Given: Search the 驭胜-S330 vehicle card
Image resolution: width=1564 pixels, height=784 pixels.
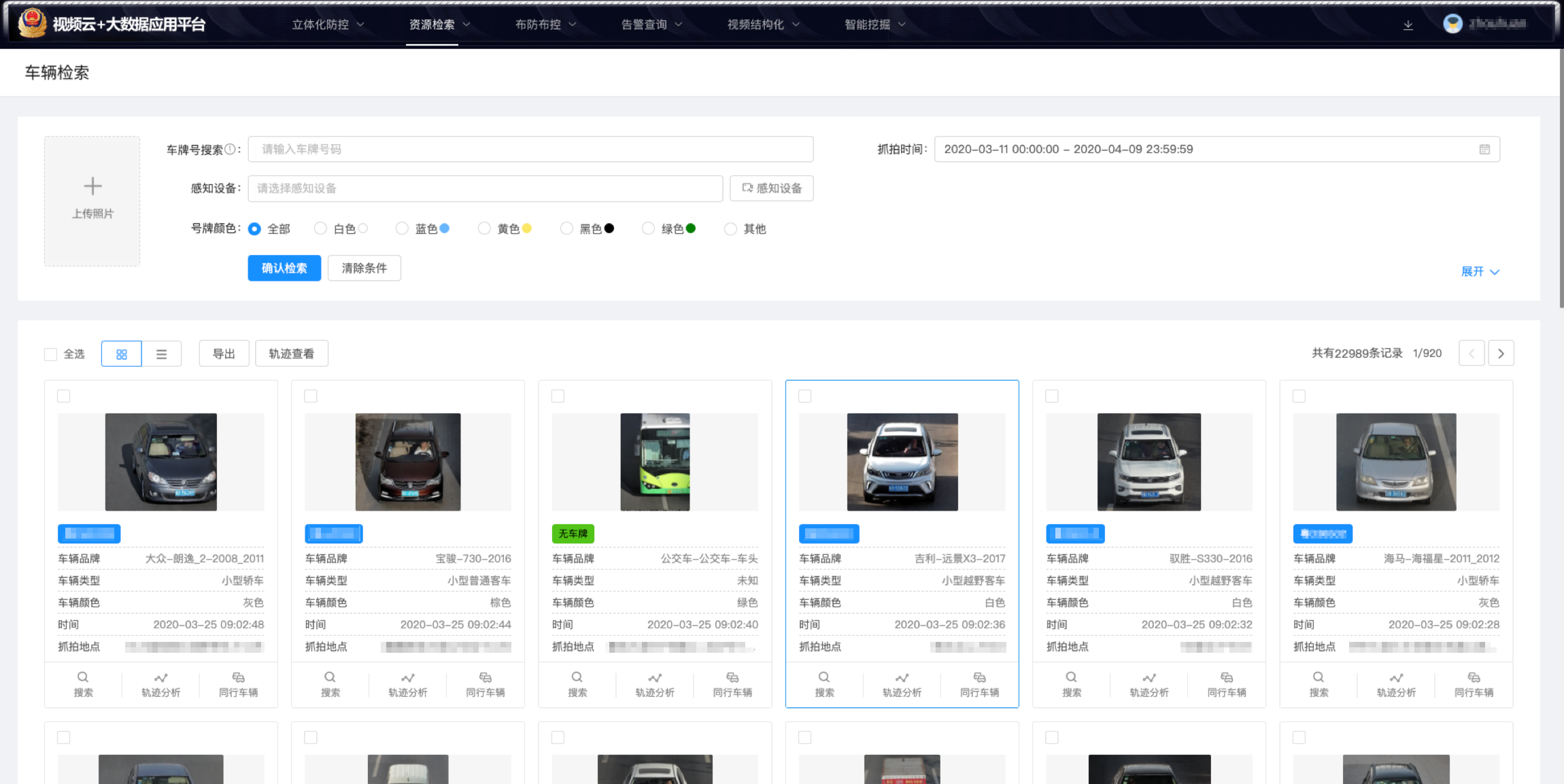Looking at the screenshot, I should (1072, 684).
